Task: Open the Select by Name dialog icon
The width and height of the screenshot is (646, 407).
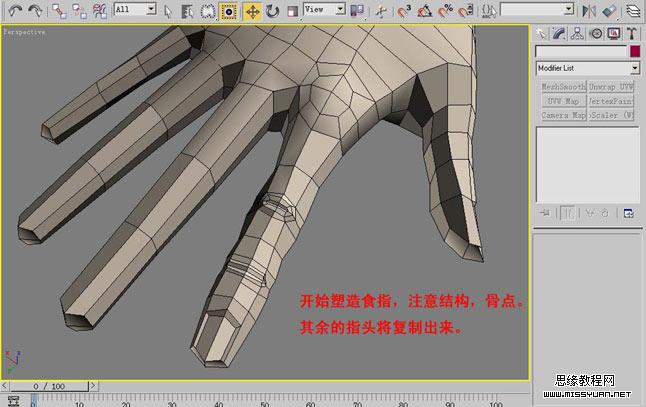Action: (187, 12)
